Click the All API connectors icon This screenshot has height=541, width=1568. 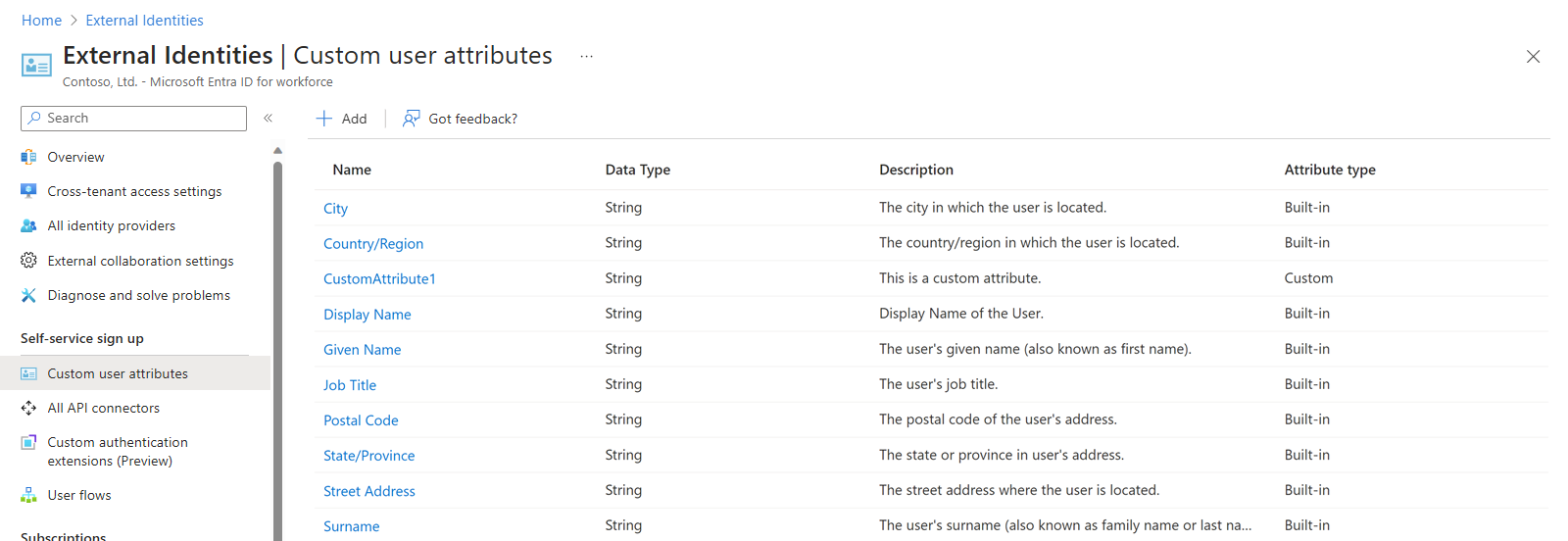tap(28, 408)
